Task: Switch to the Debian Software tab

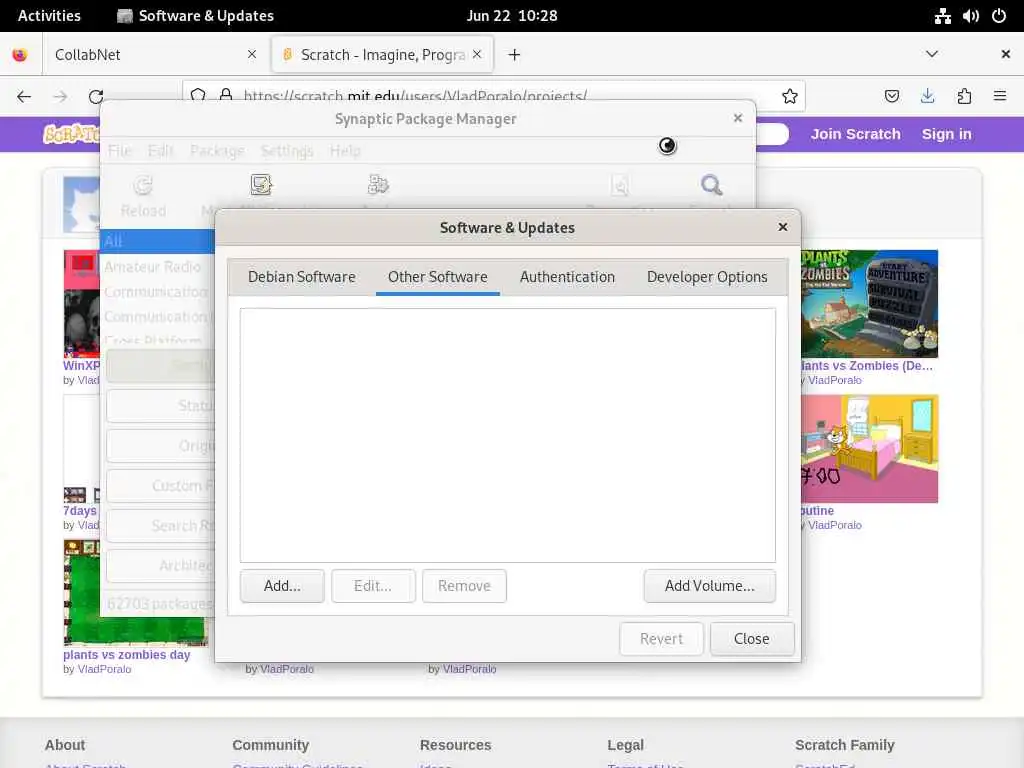Action: 302,277
